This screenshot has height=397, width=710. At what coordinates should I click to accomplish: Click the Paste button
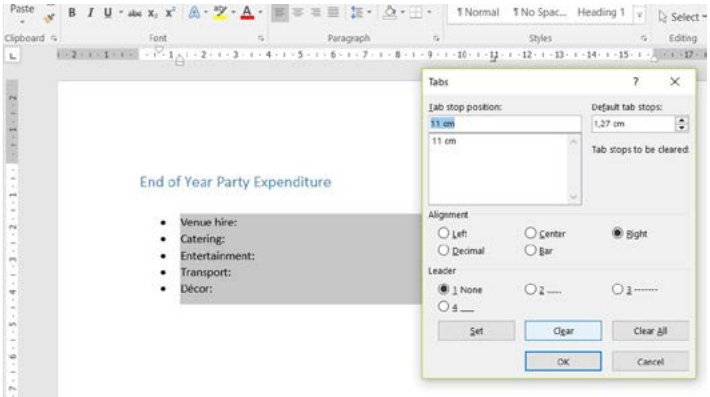tap(22, 9)
